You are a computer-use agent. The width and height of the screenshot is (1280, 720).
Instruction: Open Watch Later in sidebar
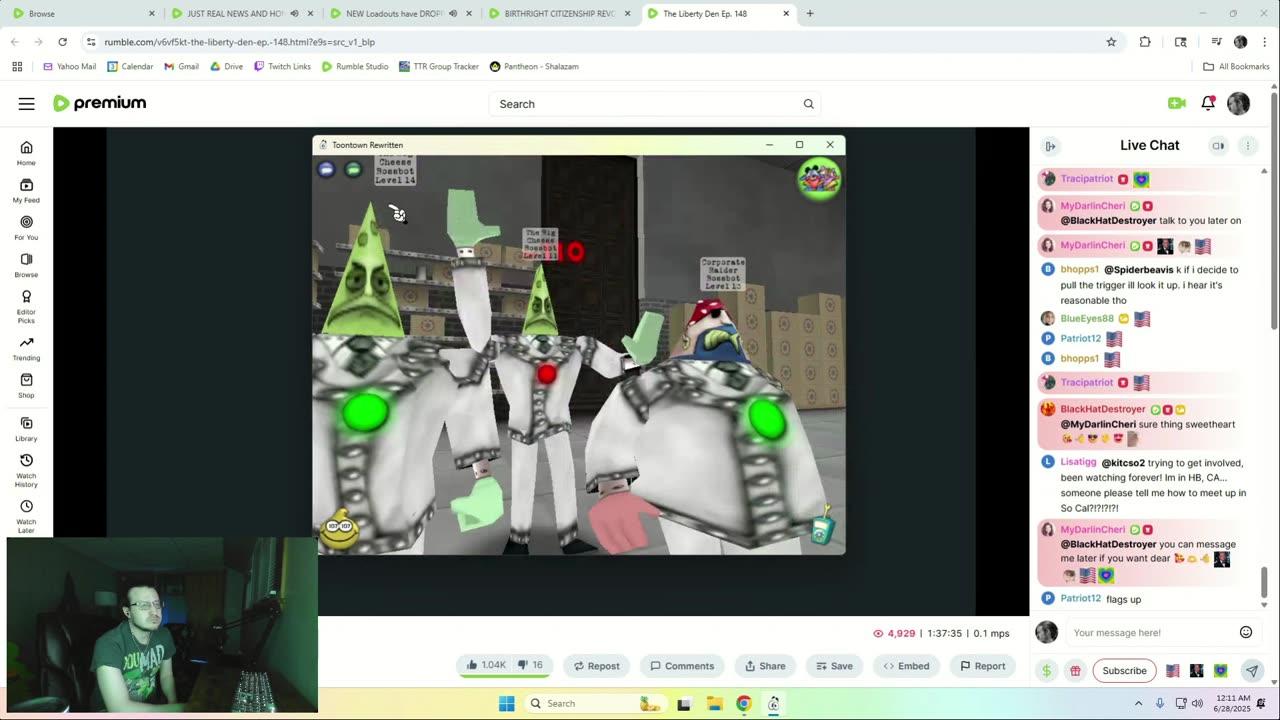click(26, 516)
